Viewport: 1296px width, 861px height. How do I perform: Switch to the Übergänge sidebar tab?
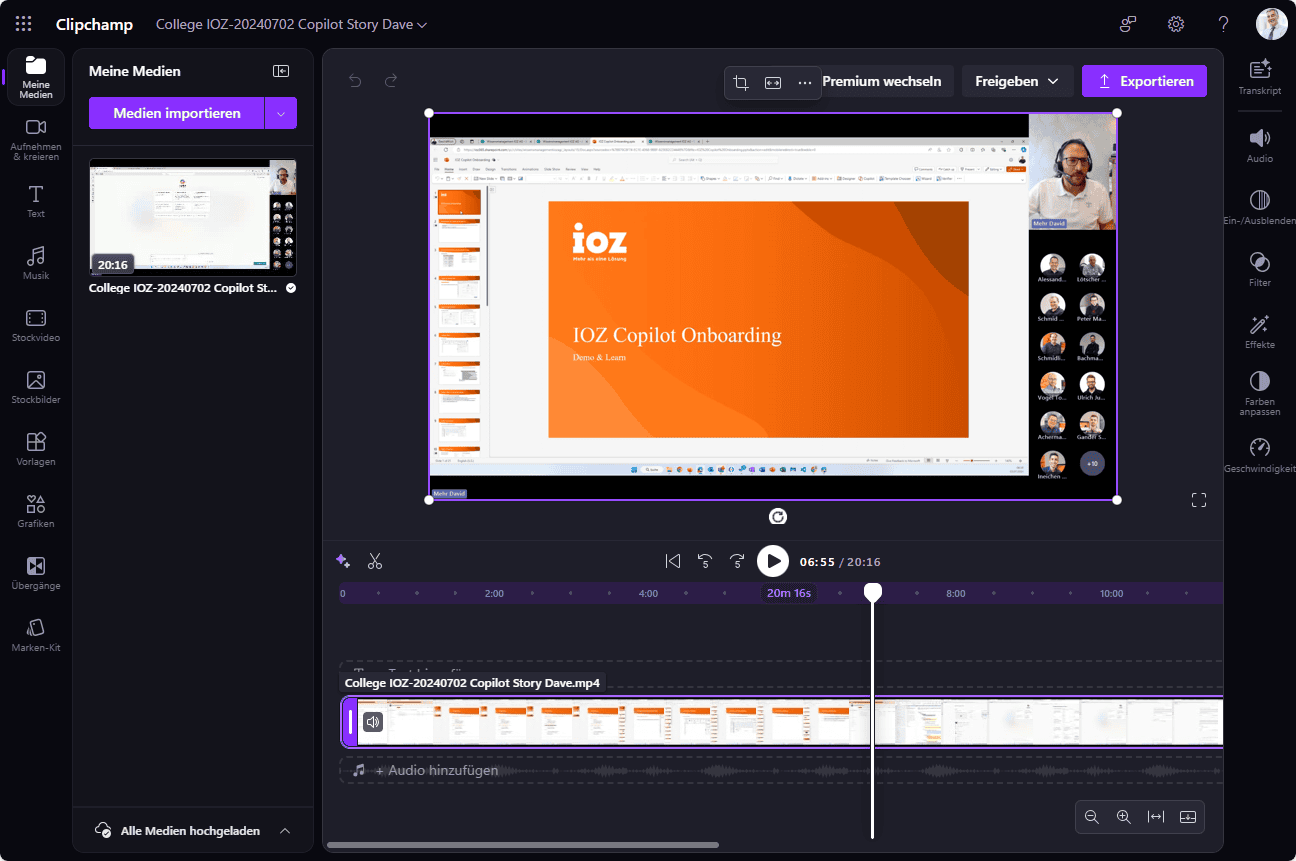(x=36, y=573)
